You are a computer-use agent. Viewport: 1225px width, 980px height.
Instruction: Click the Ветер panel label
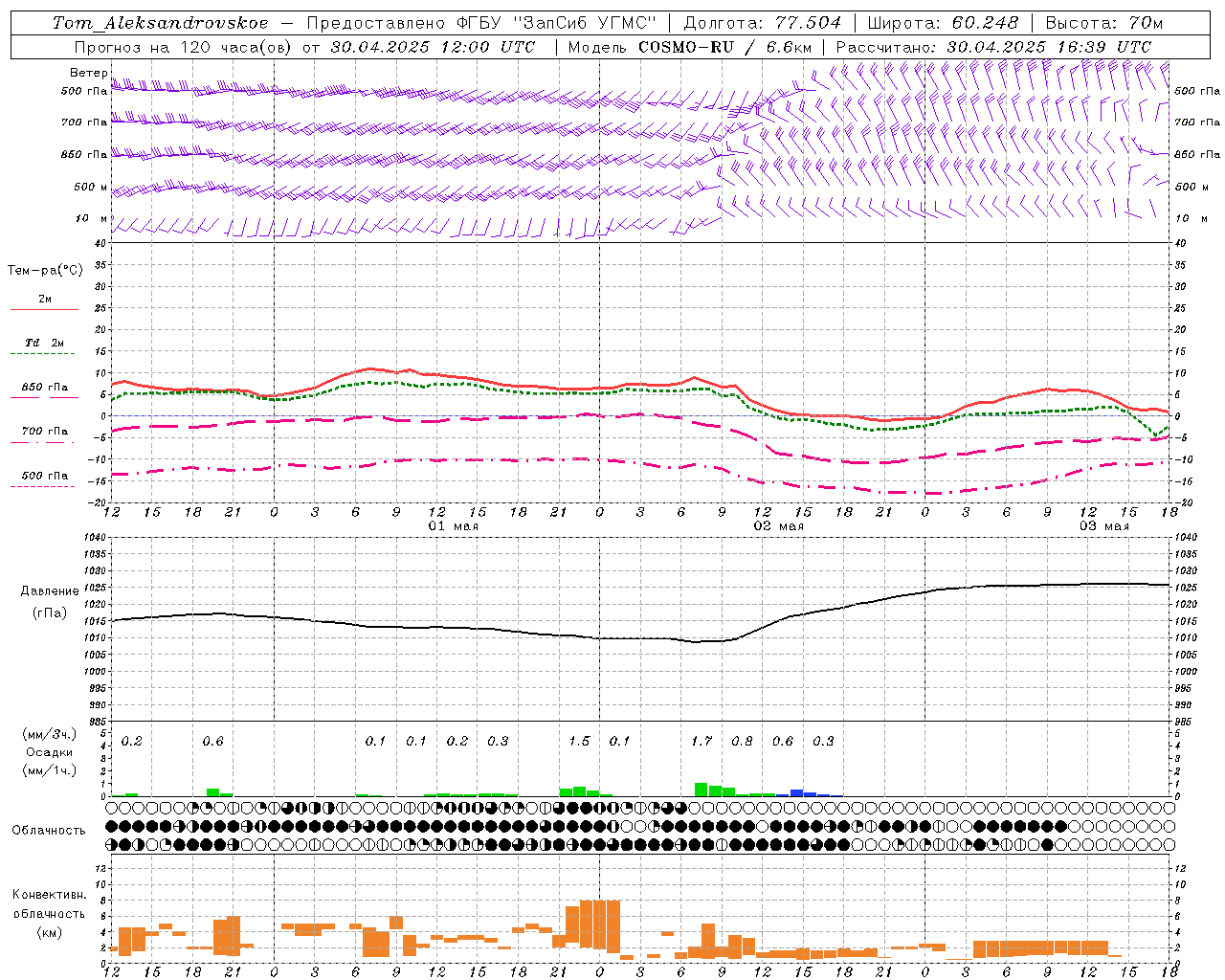[x=89, y=73]
